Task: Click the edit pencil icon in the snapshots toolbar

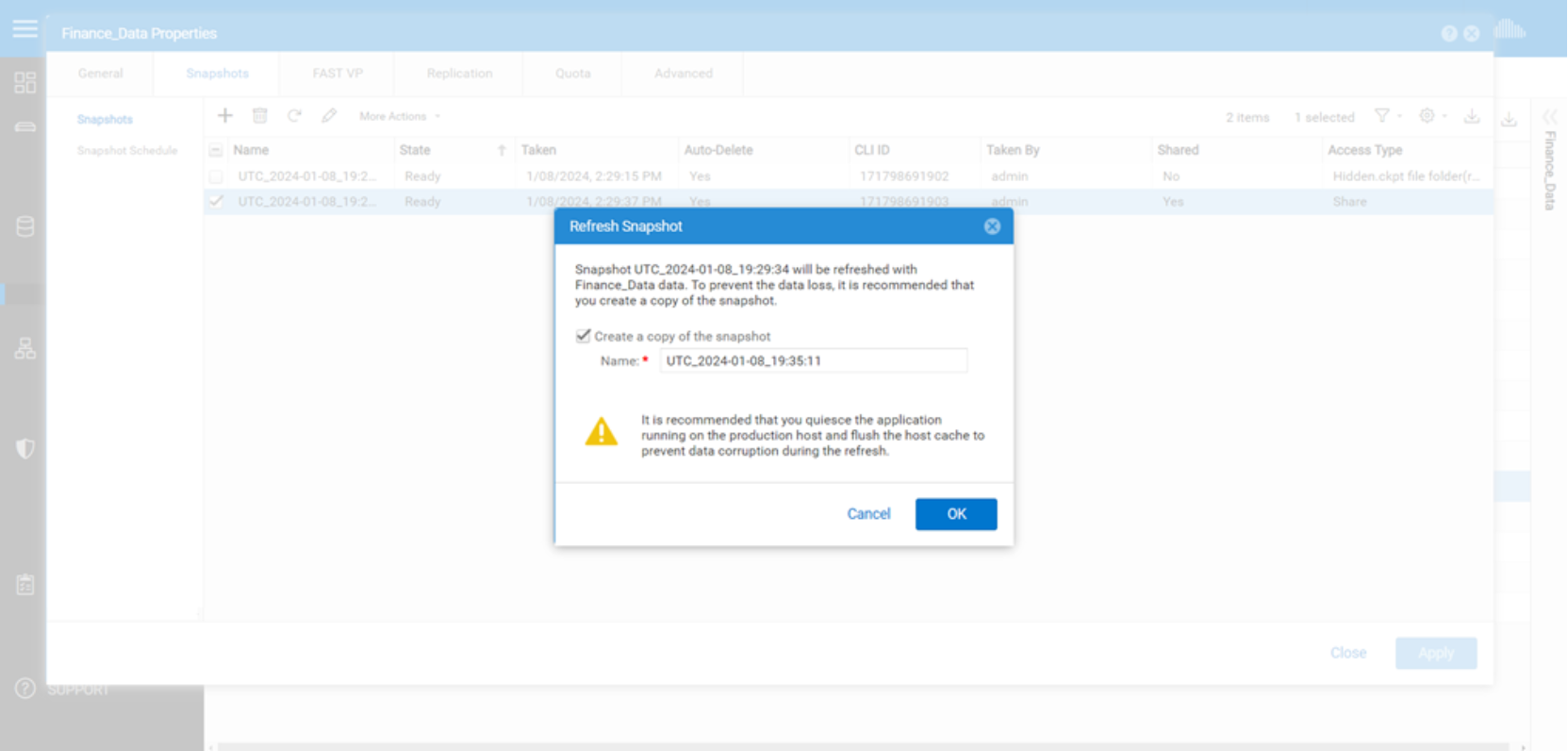Action: click(329, 115)
